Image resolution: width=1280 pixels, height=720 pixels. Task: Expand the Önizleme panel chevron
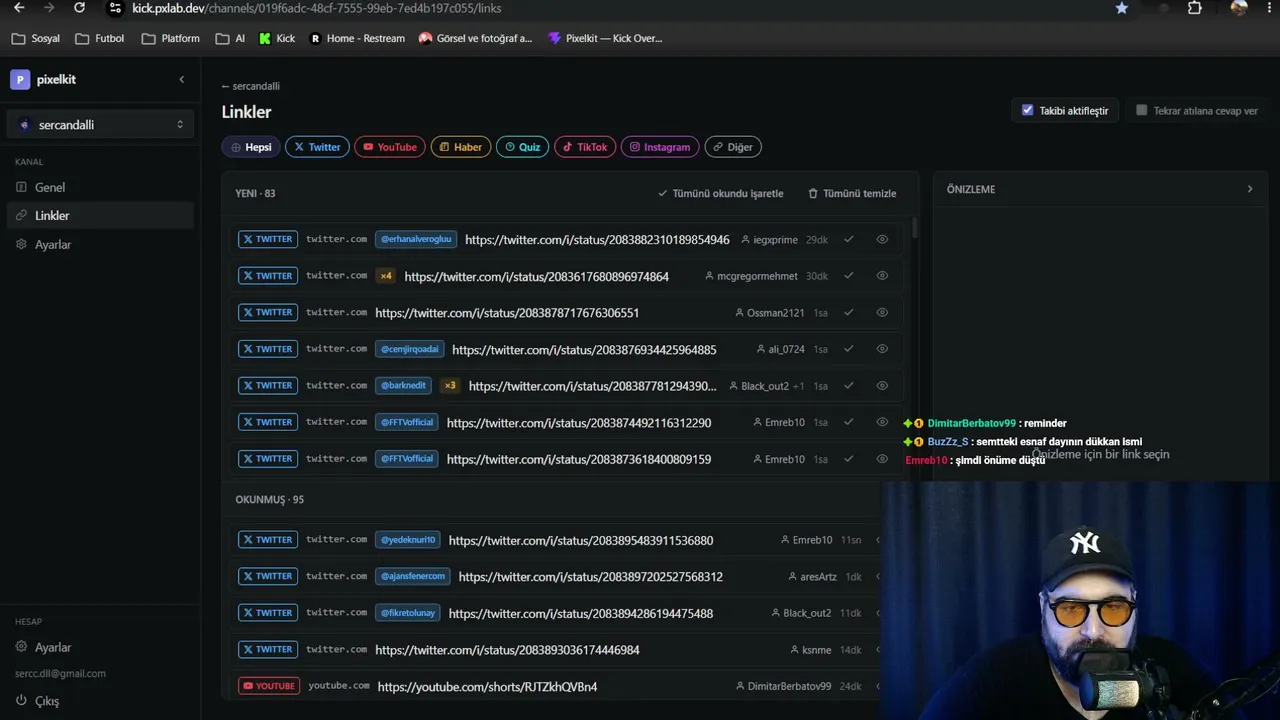point(1249,189)
